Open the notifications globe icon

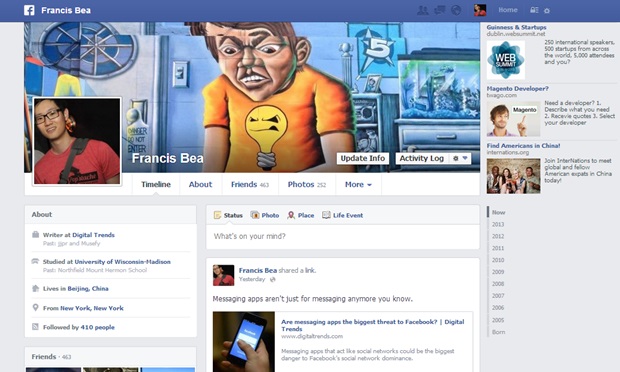[456, 10]
